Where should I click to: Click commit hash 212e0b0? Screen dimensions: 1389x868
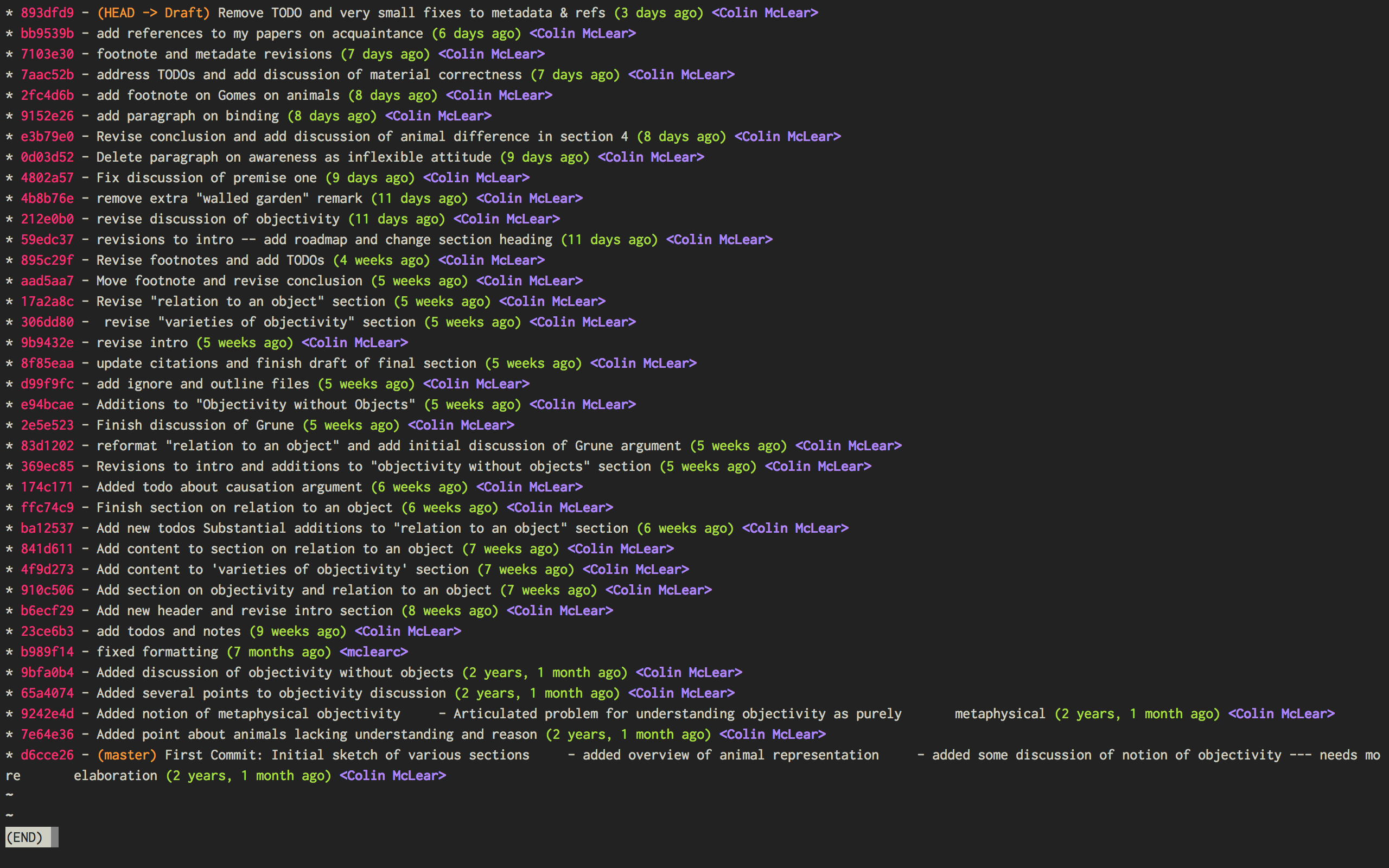[x=47, y=219]
